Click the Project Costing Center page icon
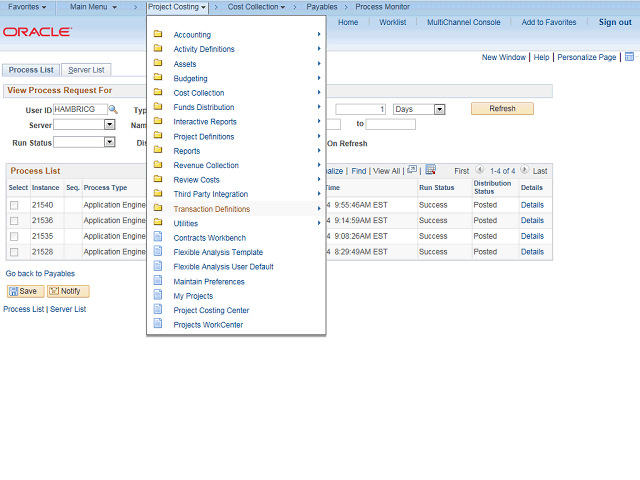The image size is (640, 480). click(158, 309)
